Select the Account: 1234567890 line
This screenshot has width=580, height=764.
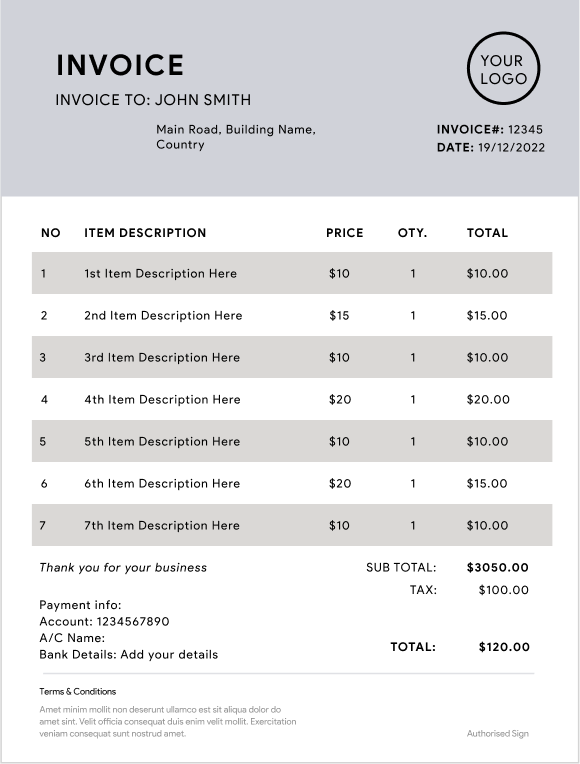tap(104, 622)
